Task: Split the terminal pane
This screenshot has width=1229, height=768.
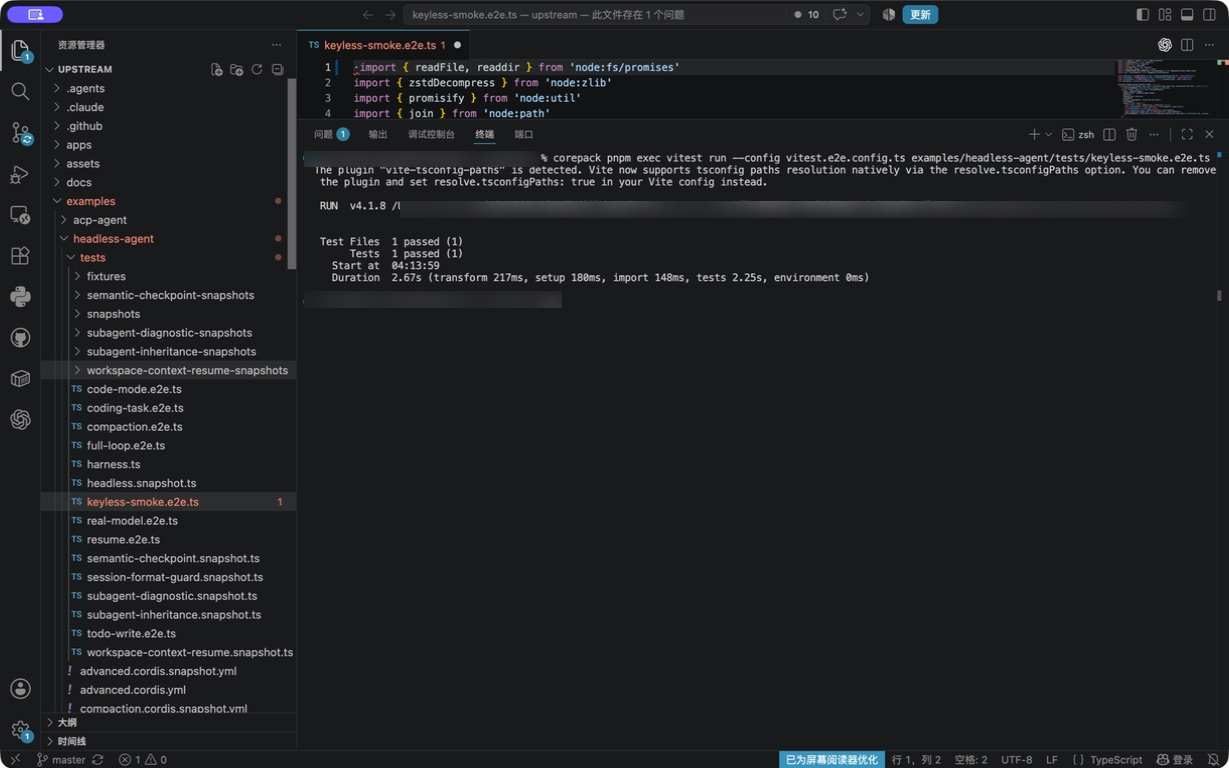Action: tap(1109, 134)
